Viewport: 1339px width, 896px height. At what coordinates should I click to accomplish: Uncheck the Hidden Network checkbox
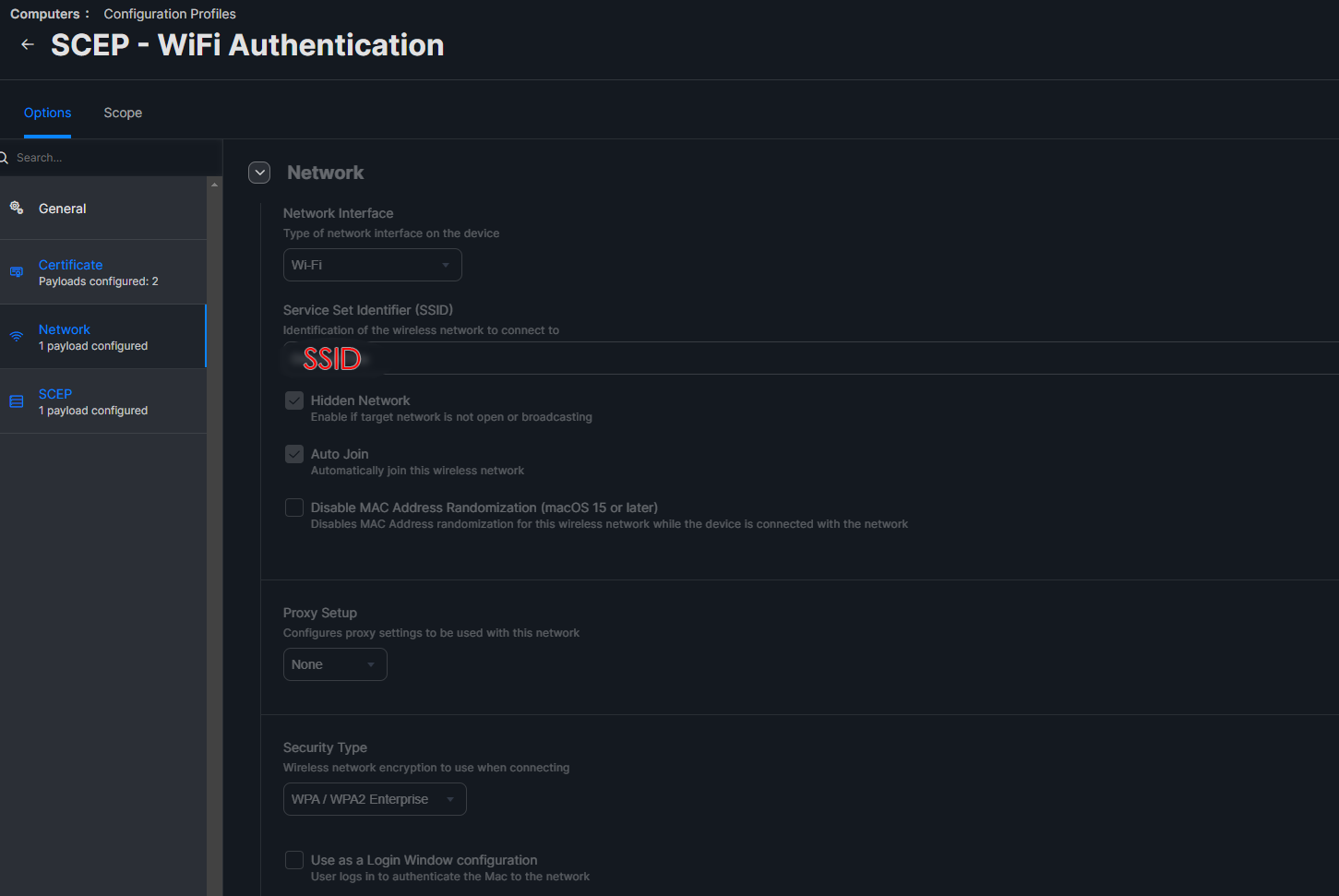click(x=294, y=400)
